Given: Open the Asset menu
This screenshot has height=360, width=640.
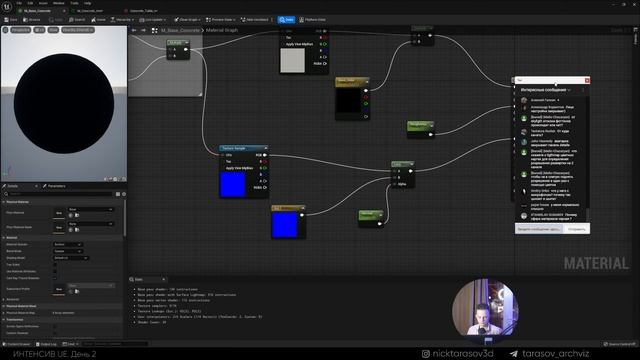Looking at the screenshot, I should coord(43,3).
